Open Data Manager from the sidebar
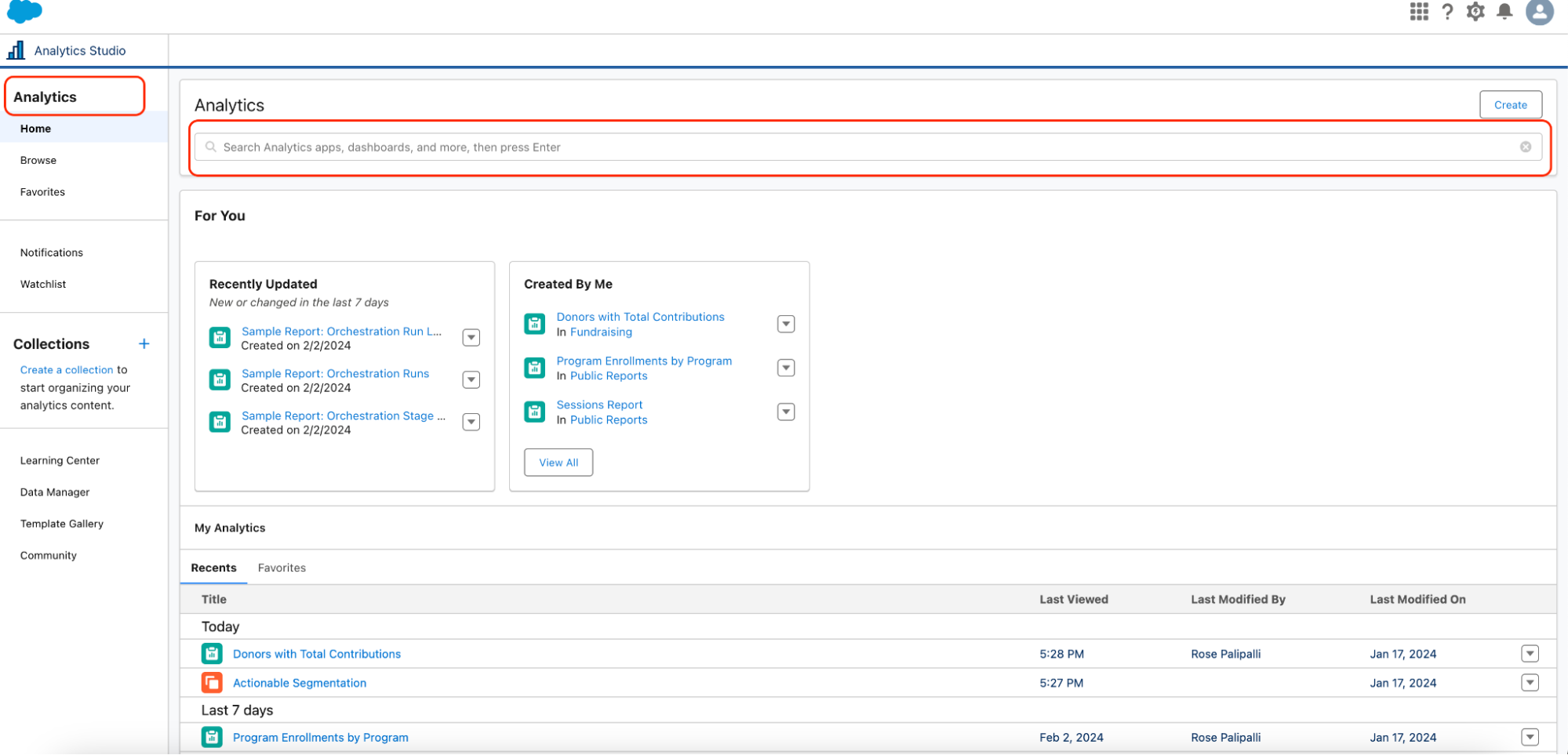Viewport: 1568px width, 755px height. click(55, 492)
